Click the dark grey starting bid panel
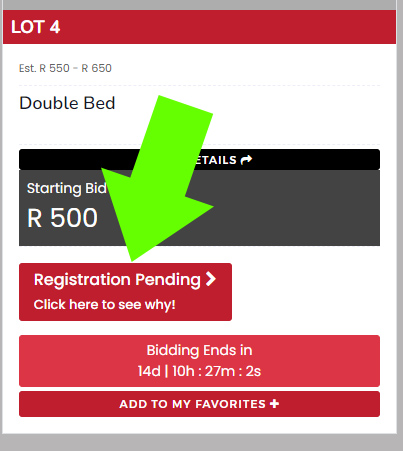This screenshot has height=451, width=403. click(x=199, y=208)
